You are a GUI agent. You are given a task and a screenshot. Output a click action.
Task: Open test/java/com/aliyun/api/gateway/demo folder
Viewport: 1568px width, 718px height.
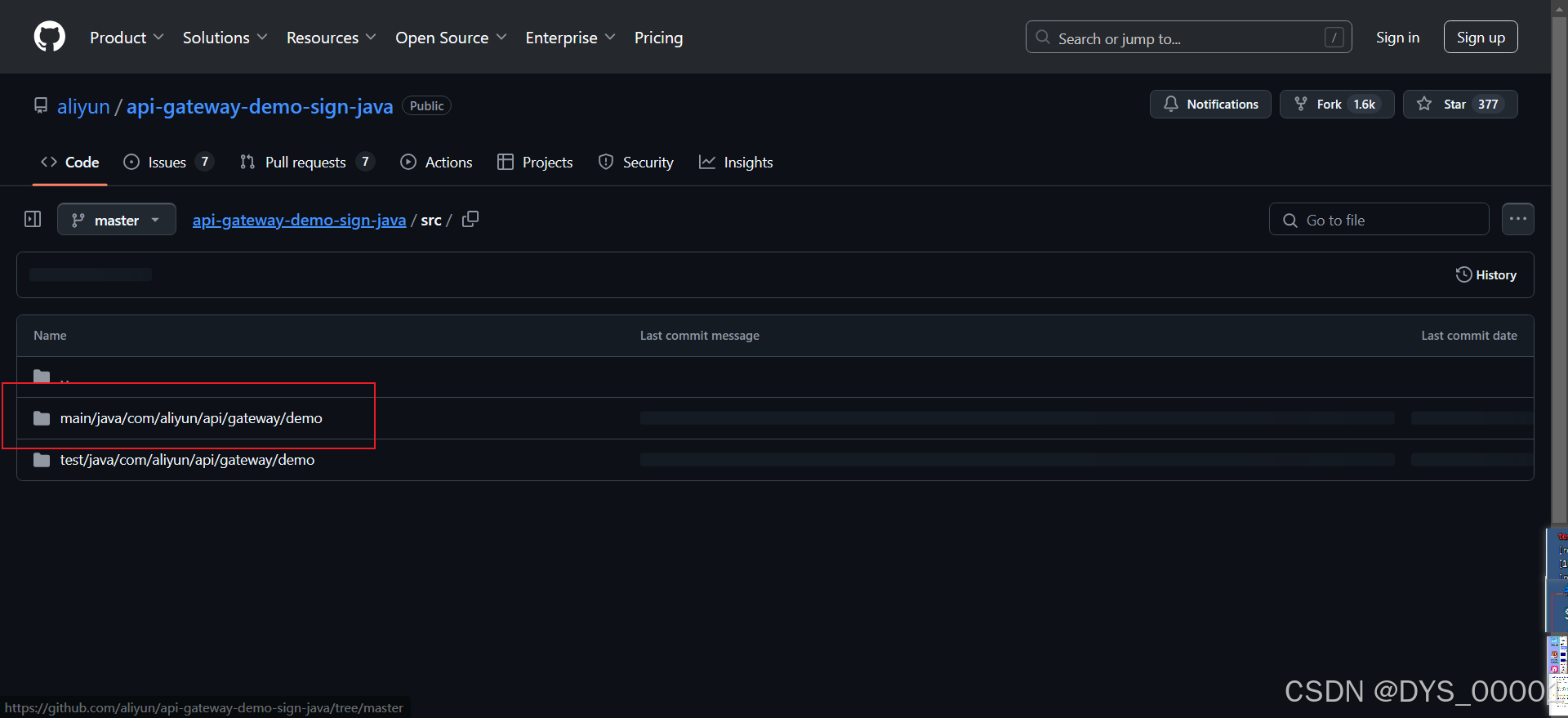pyautogui.click(x=187, y=460)
